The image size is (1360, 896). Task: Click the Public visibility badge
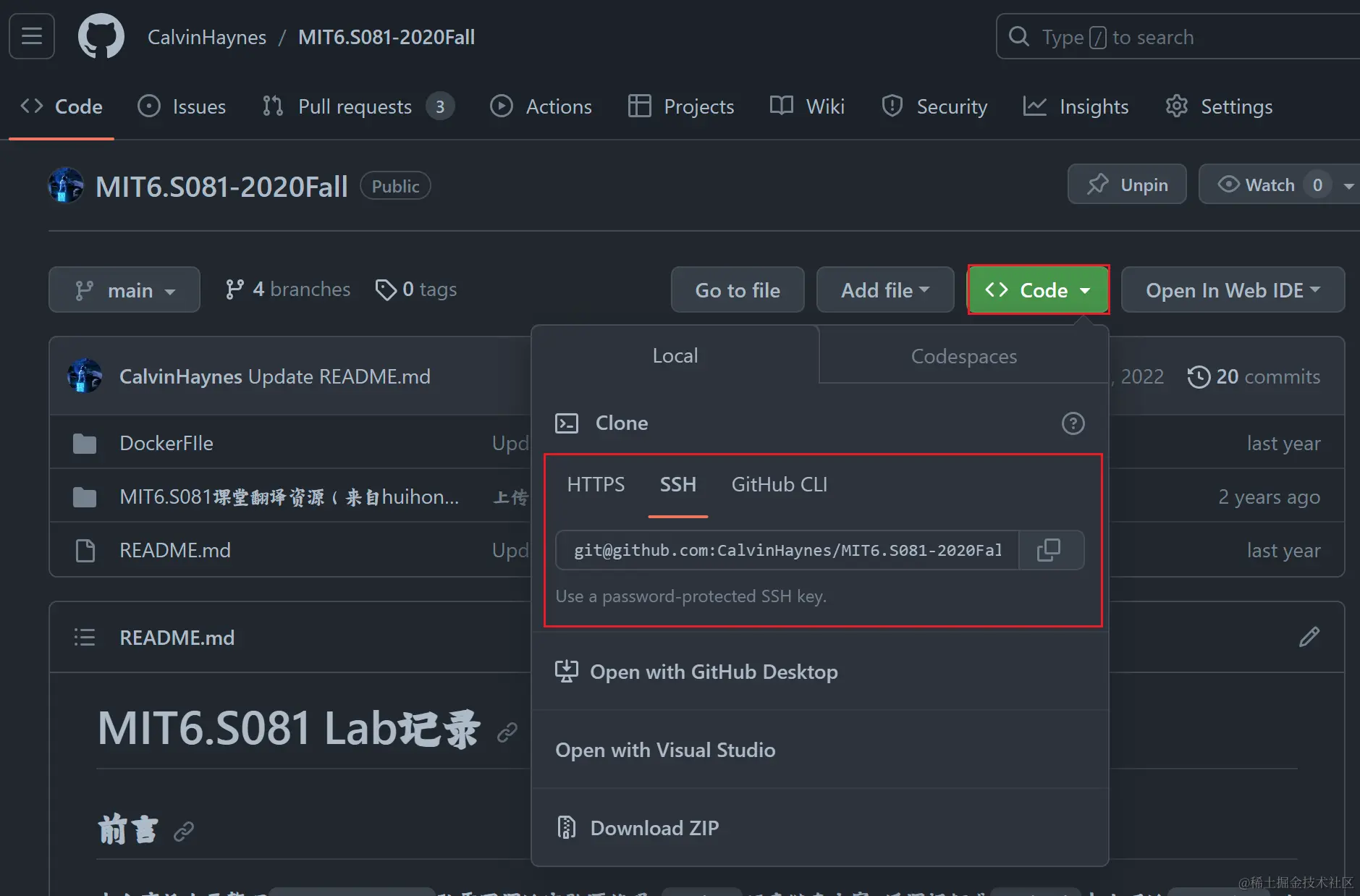point(395,186)
